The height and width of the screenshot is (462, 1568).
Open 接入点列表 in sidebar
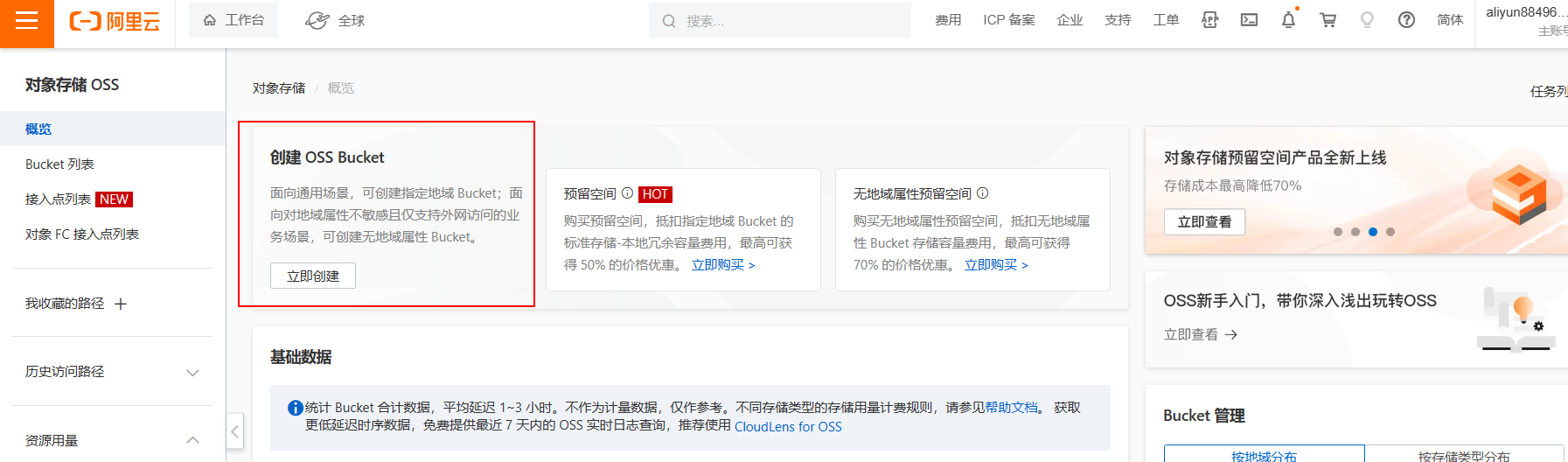click(58, 199)
